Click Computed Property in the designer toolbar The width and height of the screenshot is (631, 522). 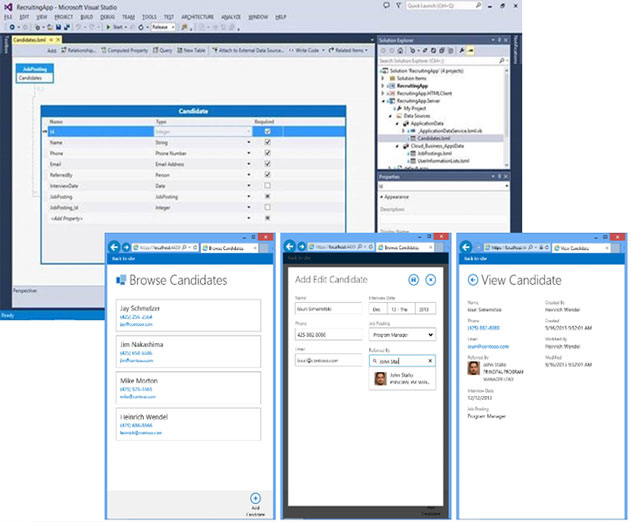point(125,50)
